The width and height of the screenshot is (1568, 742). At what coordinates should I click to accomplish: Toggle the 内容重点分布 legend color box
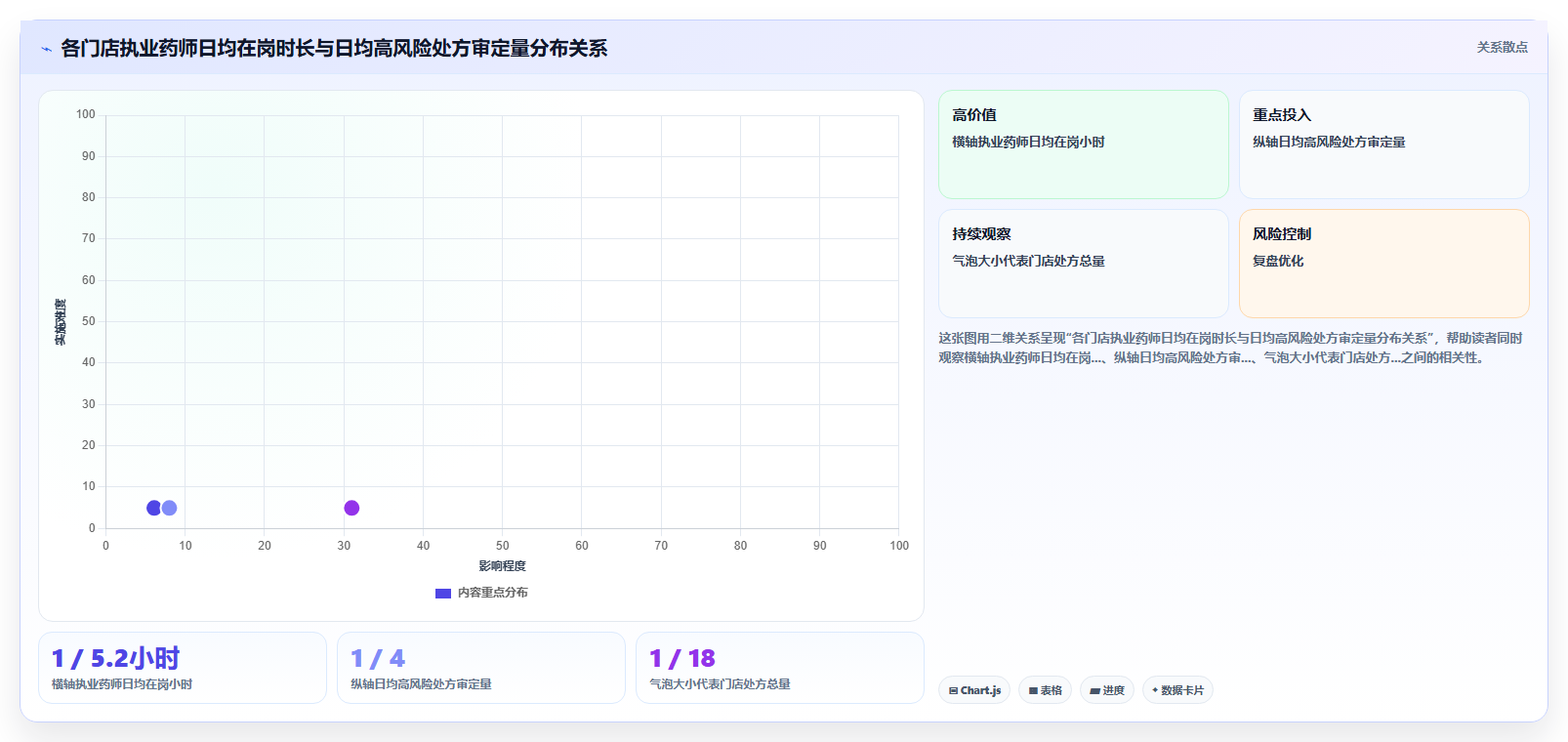[x=443, y=594]
